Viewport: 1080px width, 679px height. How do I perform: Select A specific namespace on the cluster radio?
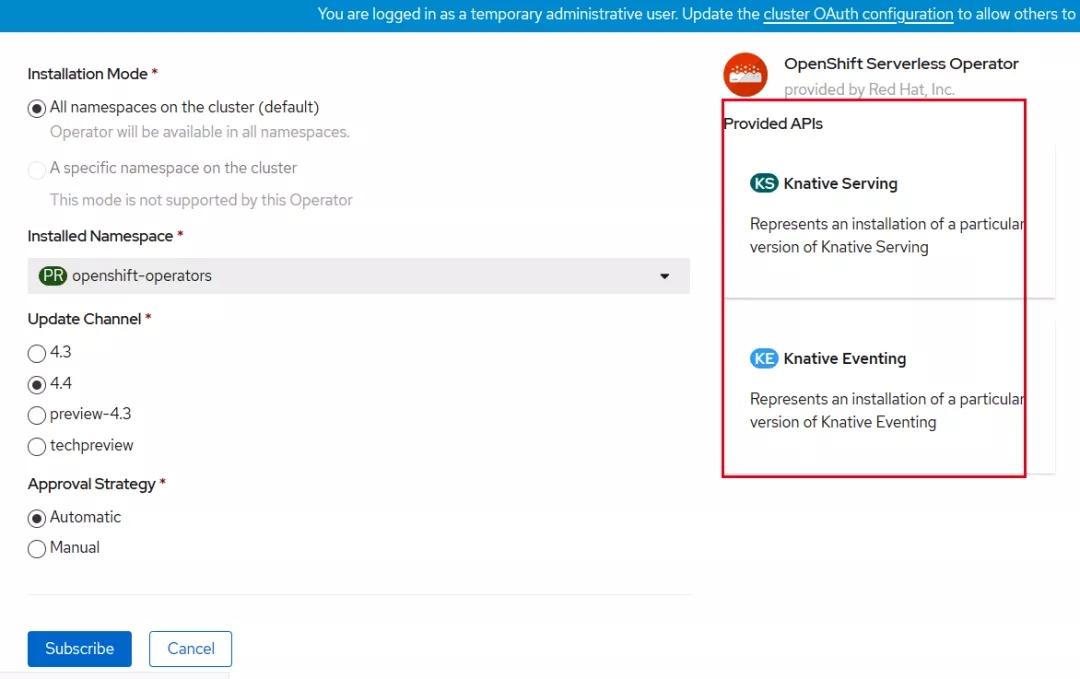(37, 169)
